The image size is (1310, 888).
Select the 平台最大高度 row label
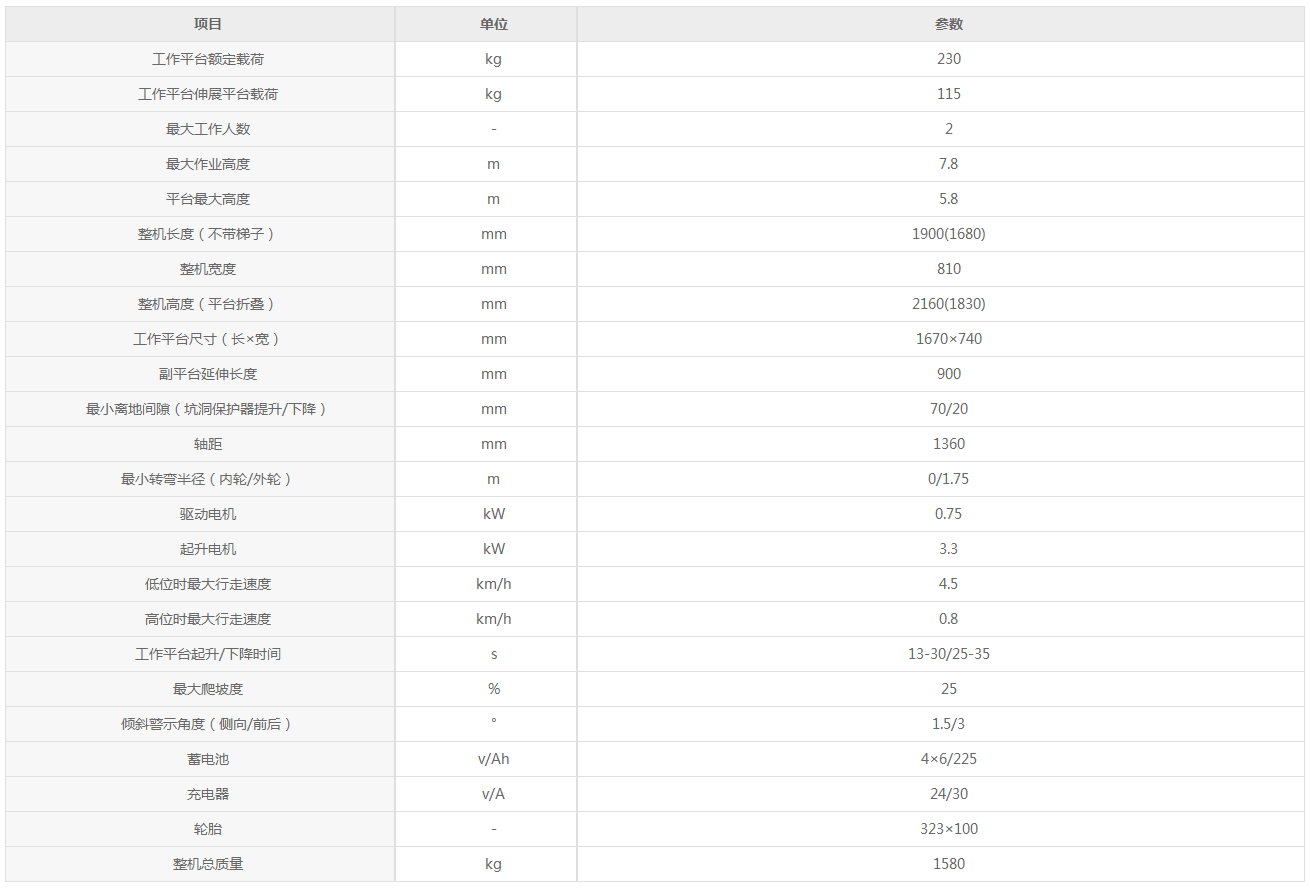pos(208,199)
